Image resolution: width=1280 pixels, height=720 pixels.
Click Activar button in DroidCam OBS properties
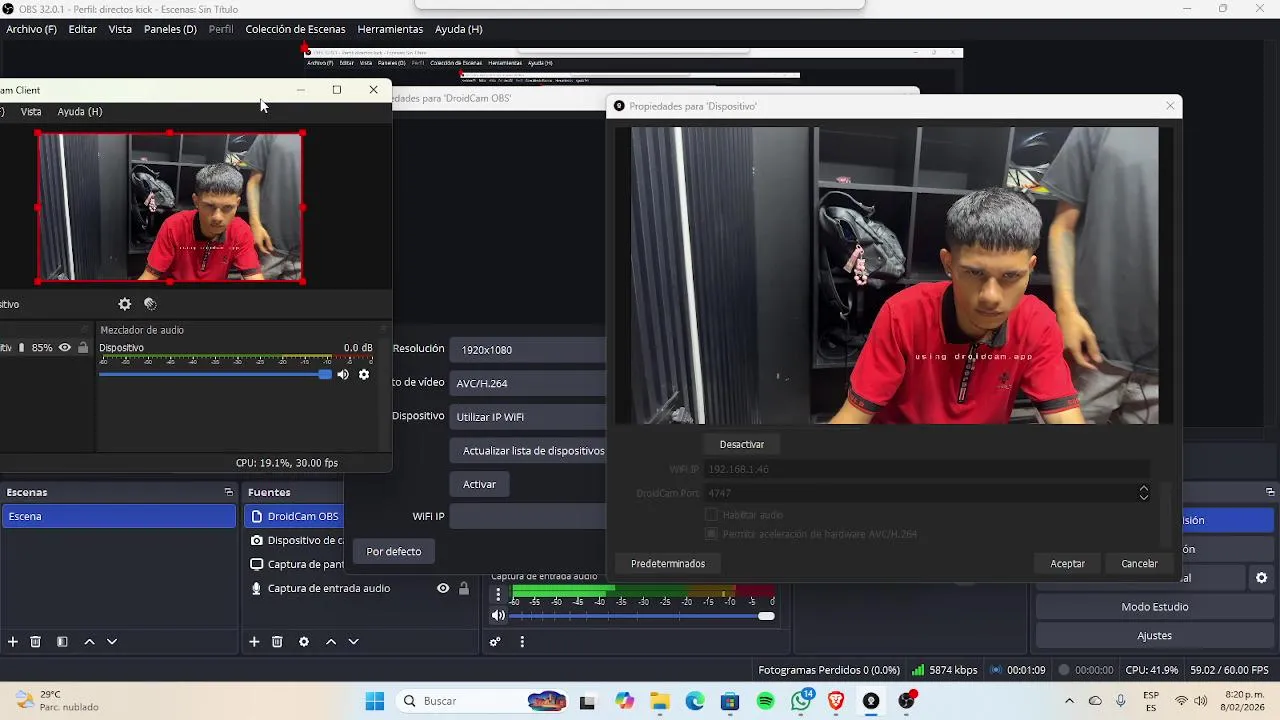[479, 484]
